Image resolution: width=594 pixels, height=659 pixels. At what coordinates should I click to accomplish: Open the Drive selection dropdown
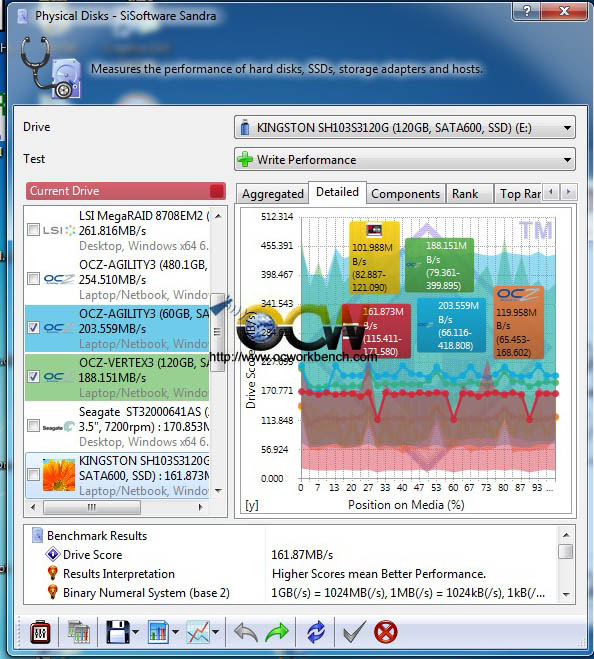click(x=404, y=127)
